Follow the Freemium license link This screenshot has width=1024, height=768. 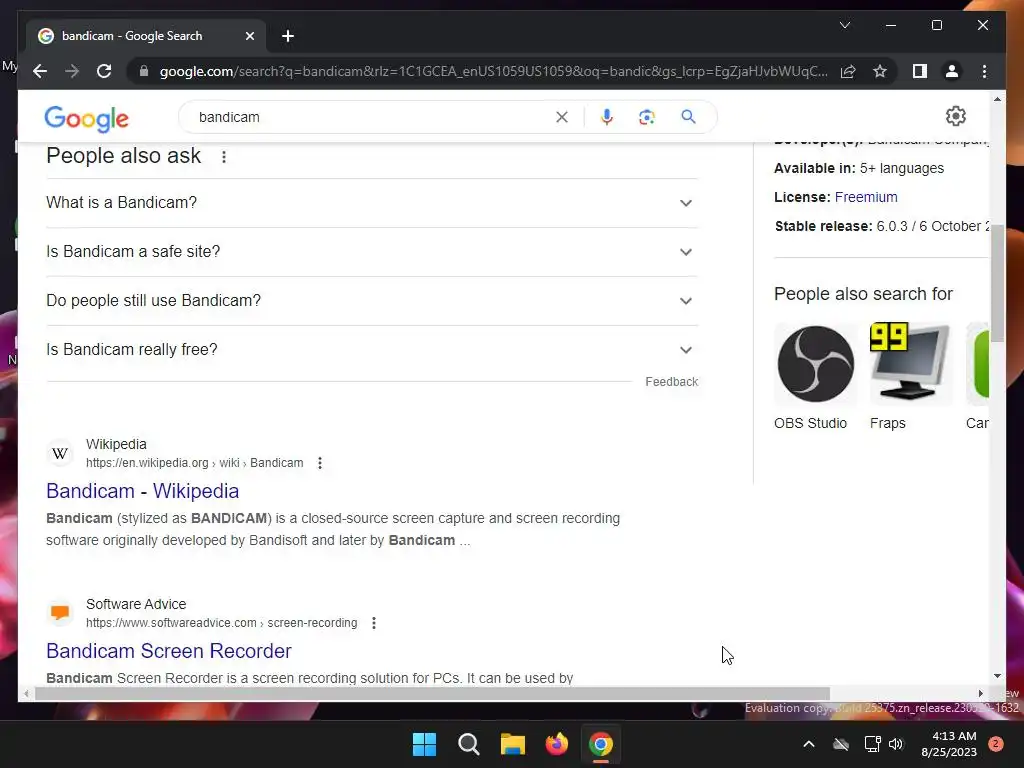[x=866, y=197]
